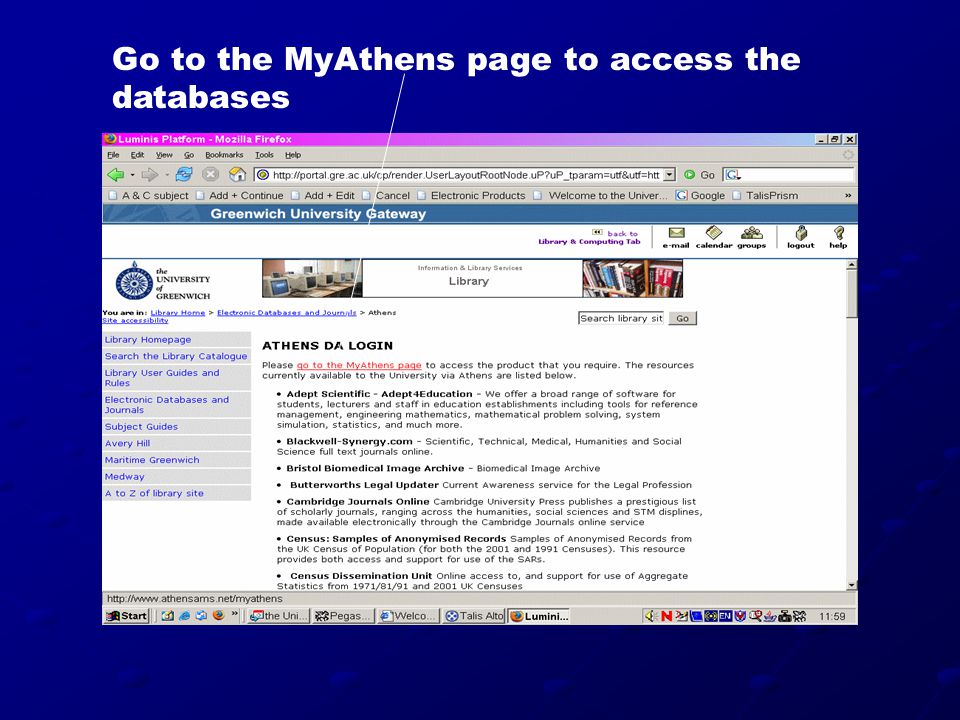Open the View menu
960x720 pixels.
[164, 155]
